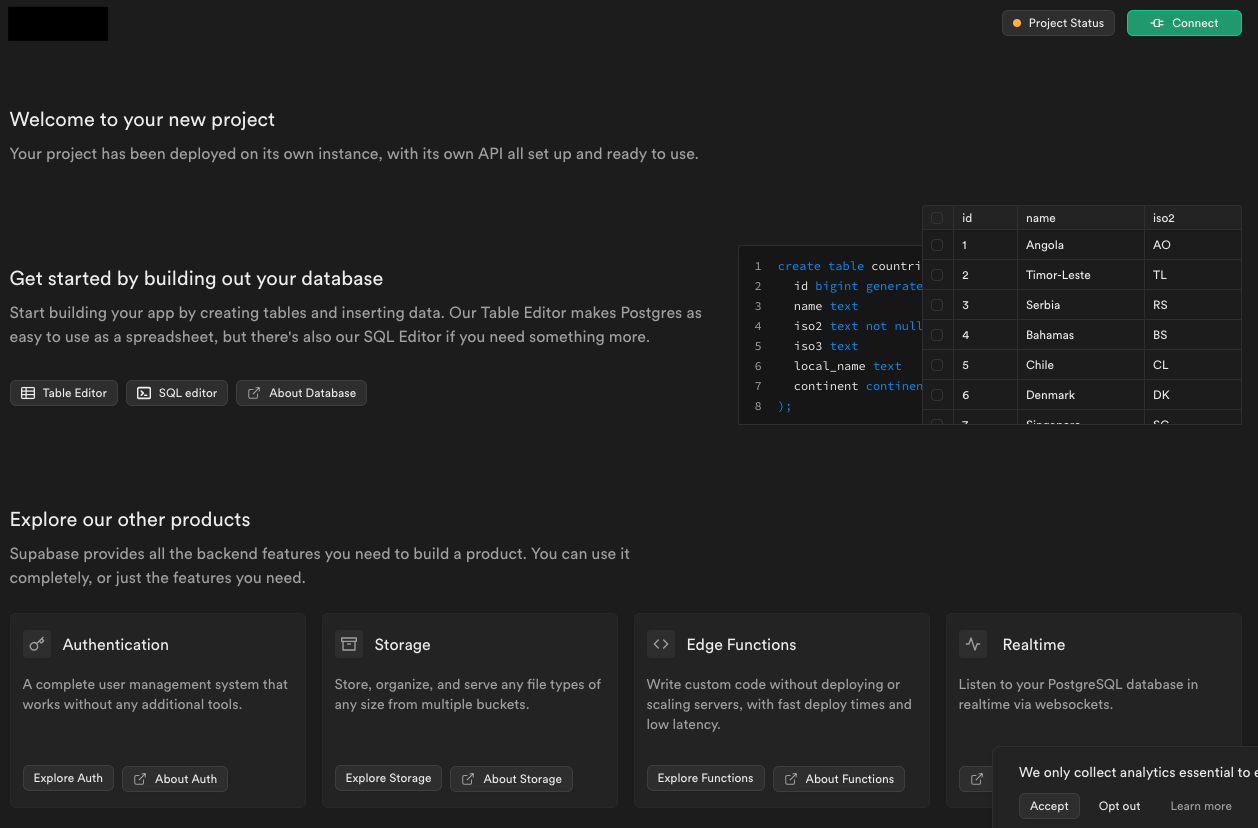Screen dimensions: 1258x828
Task: Enable the Bahamas row checkbox
Action: [x=937, y=335]
